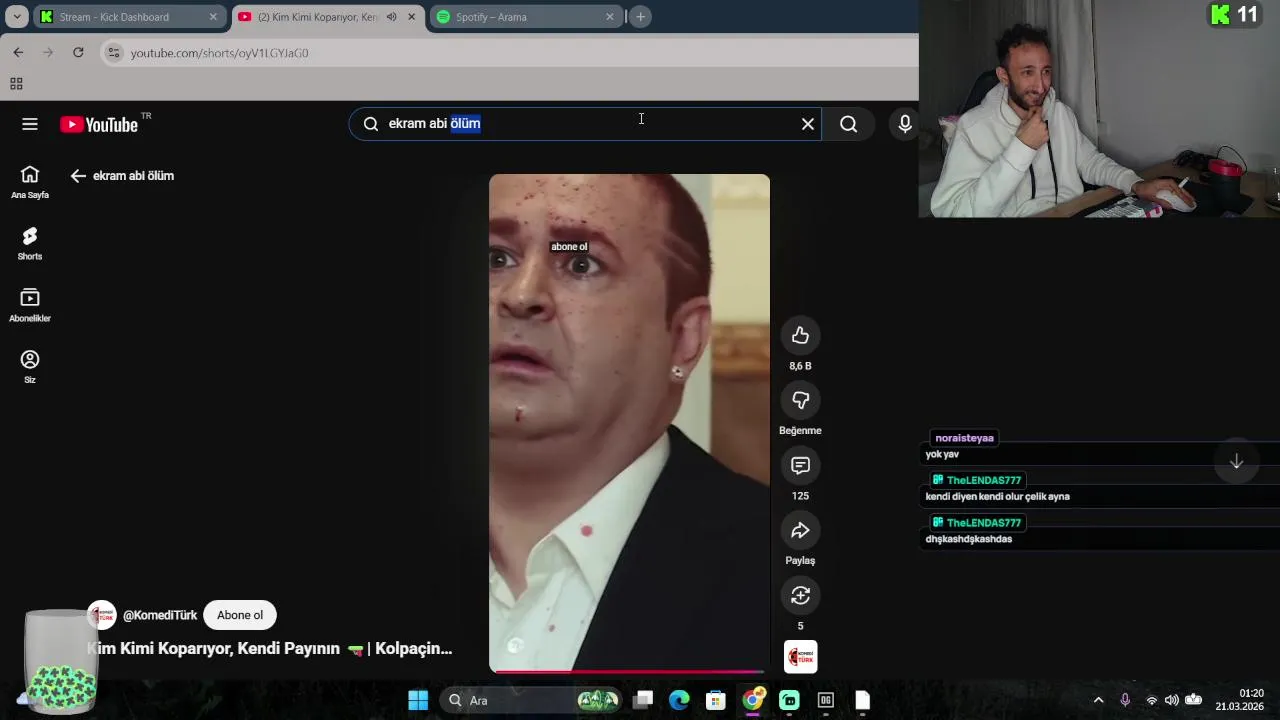Dislike the short (Beğenme)
This screenshot has width=1280, height=720.
(x=800, y=401)
